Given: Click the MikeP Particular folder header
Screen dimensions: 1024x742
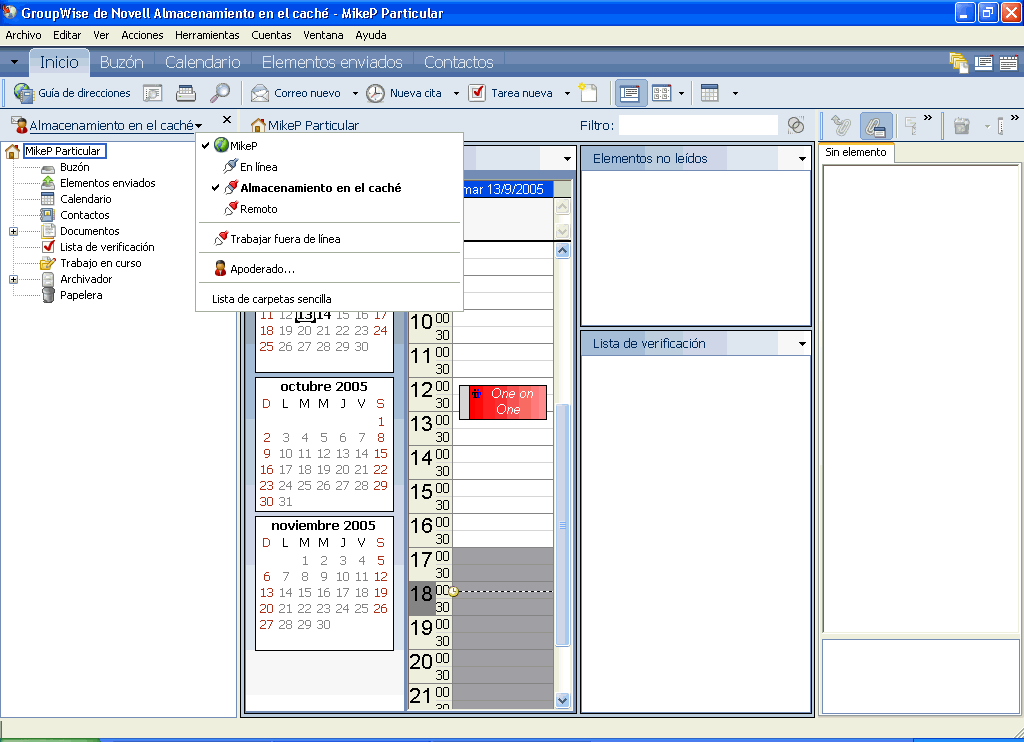Looking at the screenshot, I should coord(306,125).
